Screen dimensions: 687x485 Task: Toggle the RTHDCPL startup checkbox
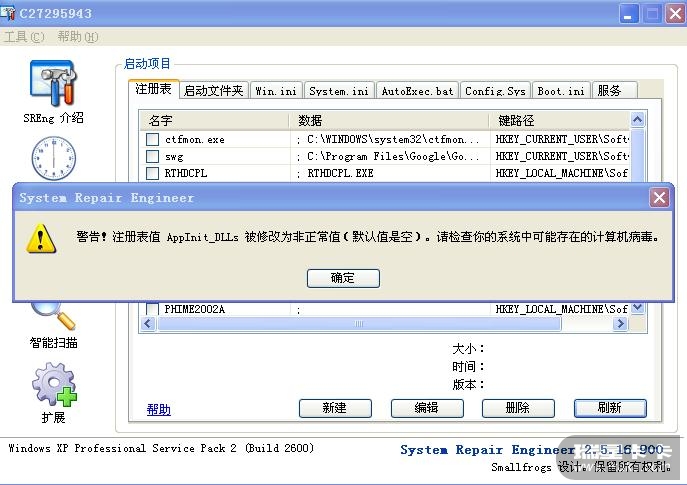(152, 173)
